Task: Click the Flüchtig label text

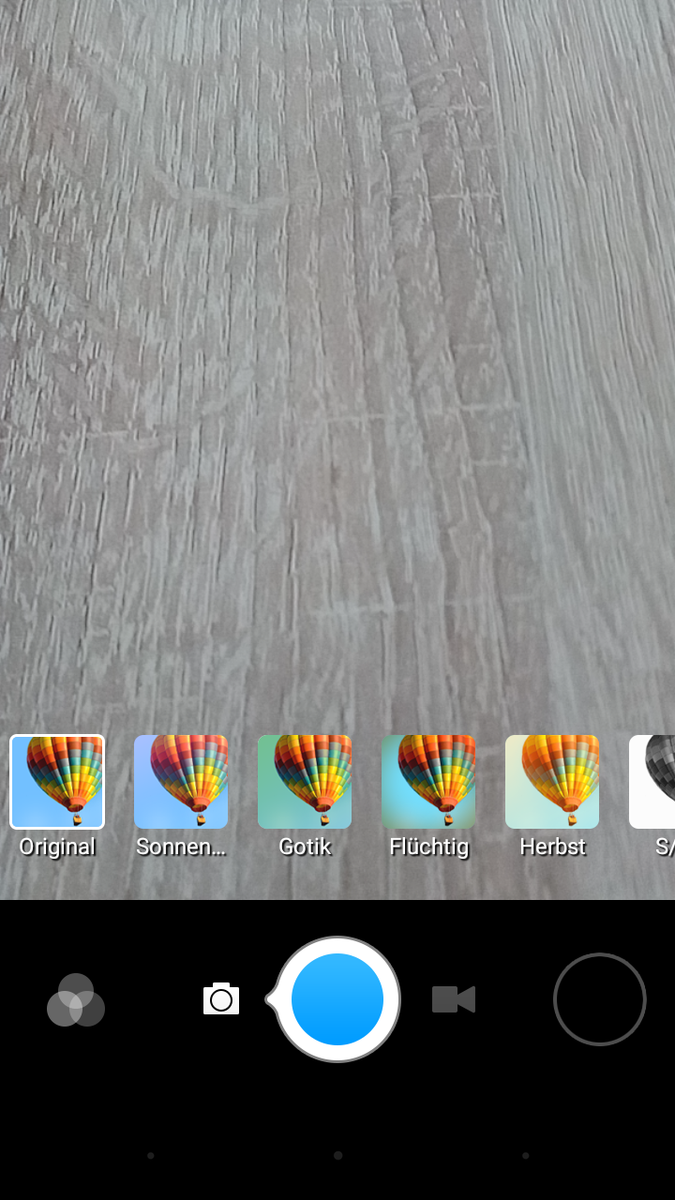Action: click(429, 847)
